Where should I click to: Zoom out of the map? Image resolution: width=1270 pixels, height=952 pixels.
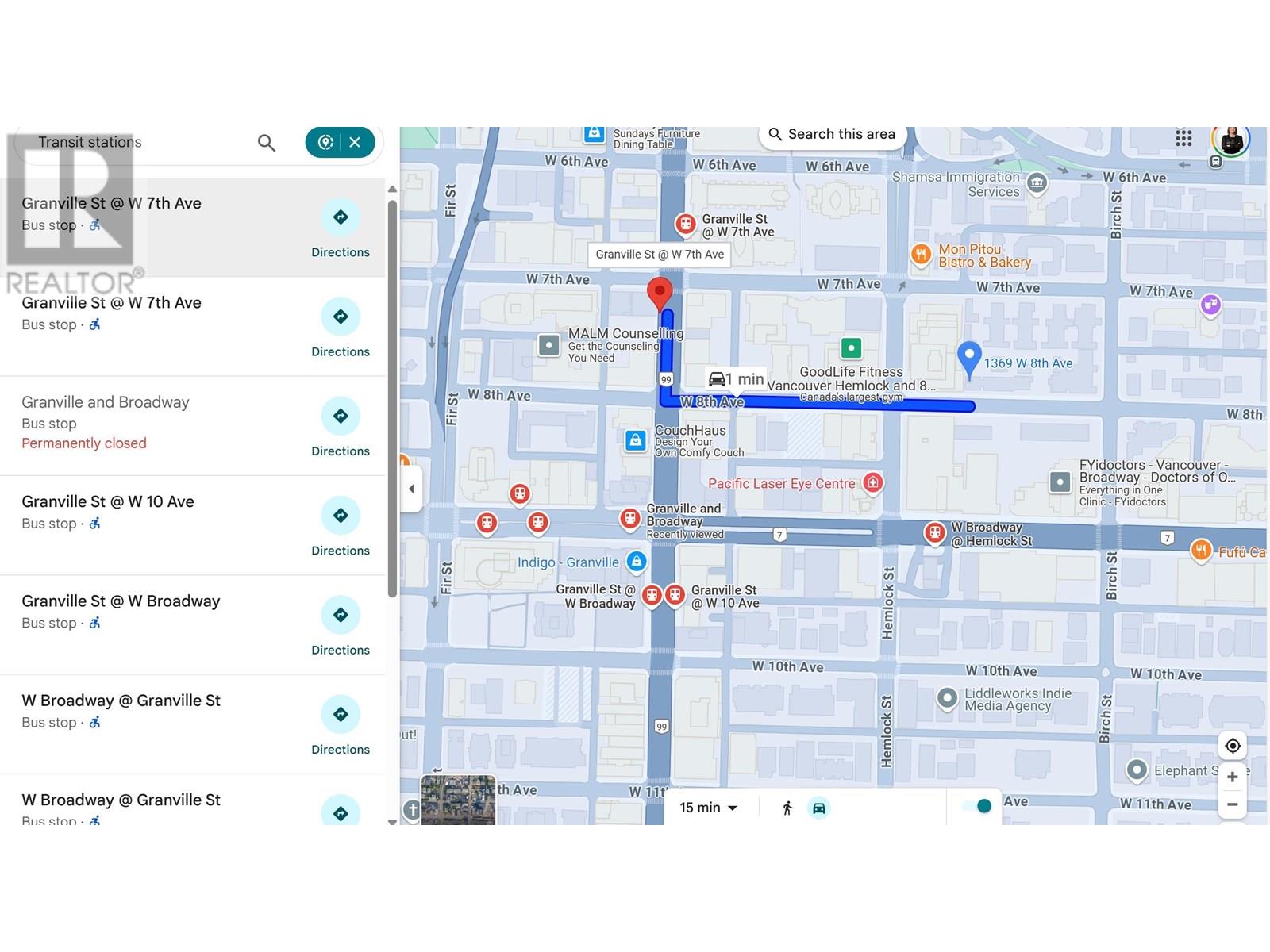click(x=1233, y=804)
